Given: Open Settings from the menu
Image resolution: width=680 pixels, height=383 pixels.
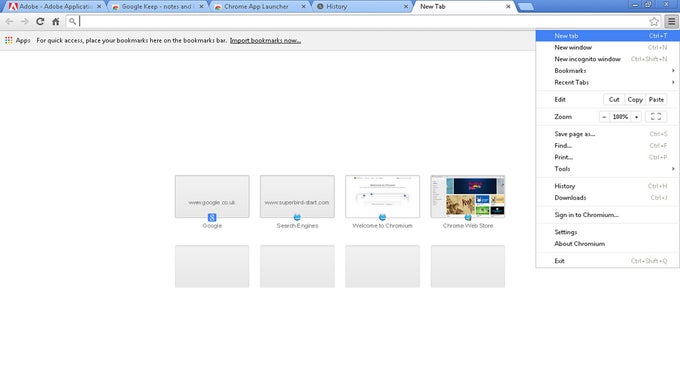Looking at the screenshot, I should 607,232.
